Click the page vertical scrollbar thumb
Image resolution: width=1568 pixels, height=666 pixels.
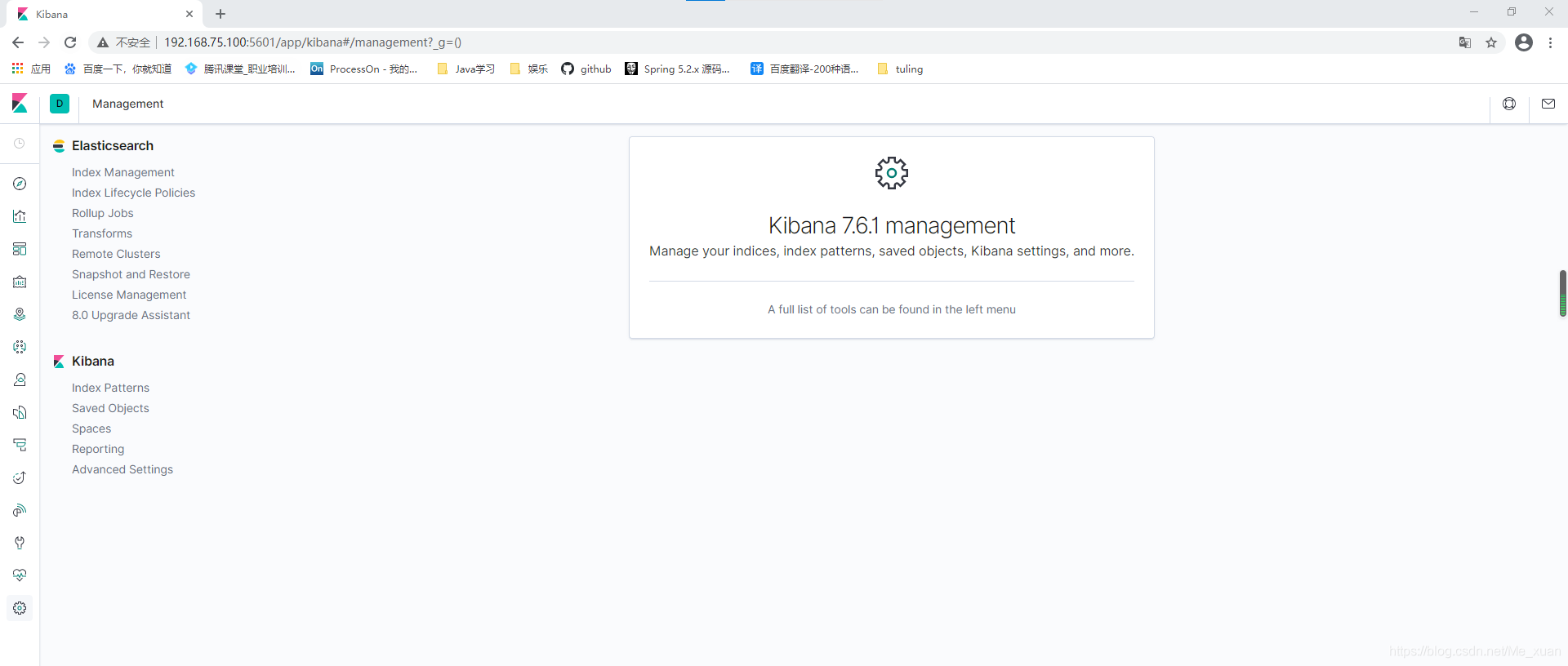click(x=1563, y=294)
